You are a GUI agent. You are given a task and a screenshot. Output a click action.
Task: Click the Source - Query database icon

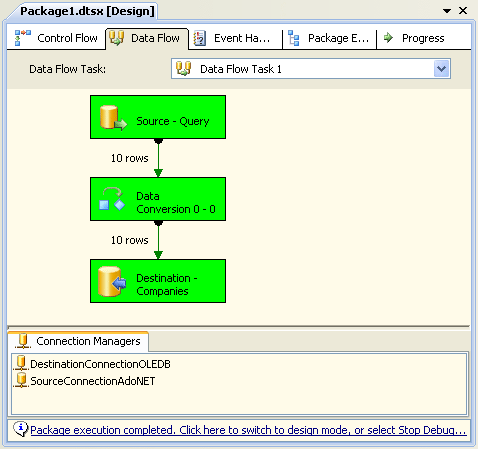tap(113, 118)
